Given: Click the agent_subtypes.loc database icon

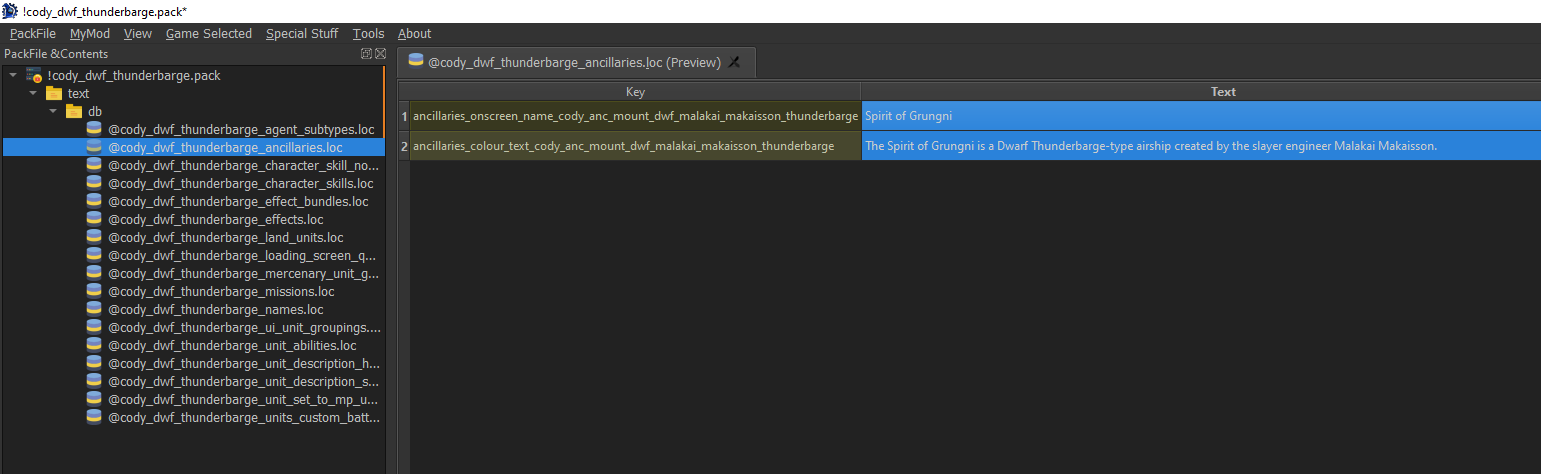Looking at the screenshot, I should (94, 129).
